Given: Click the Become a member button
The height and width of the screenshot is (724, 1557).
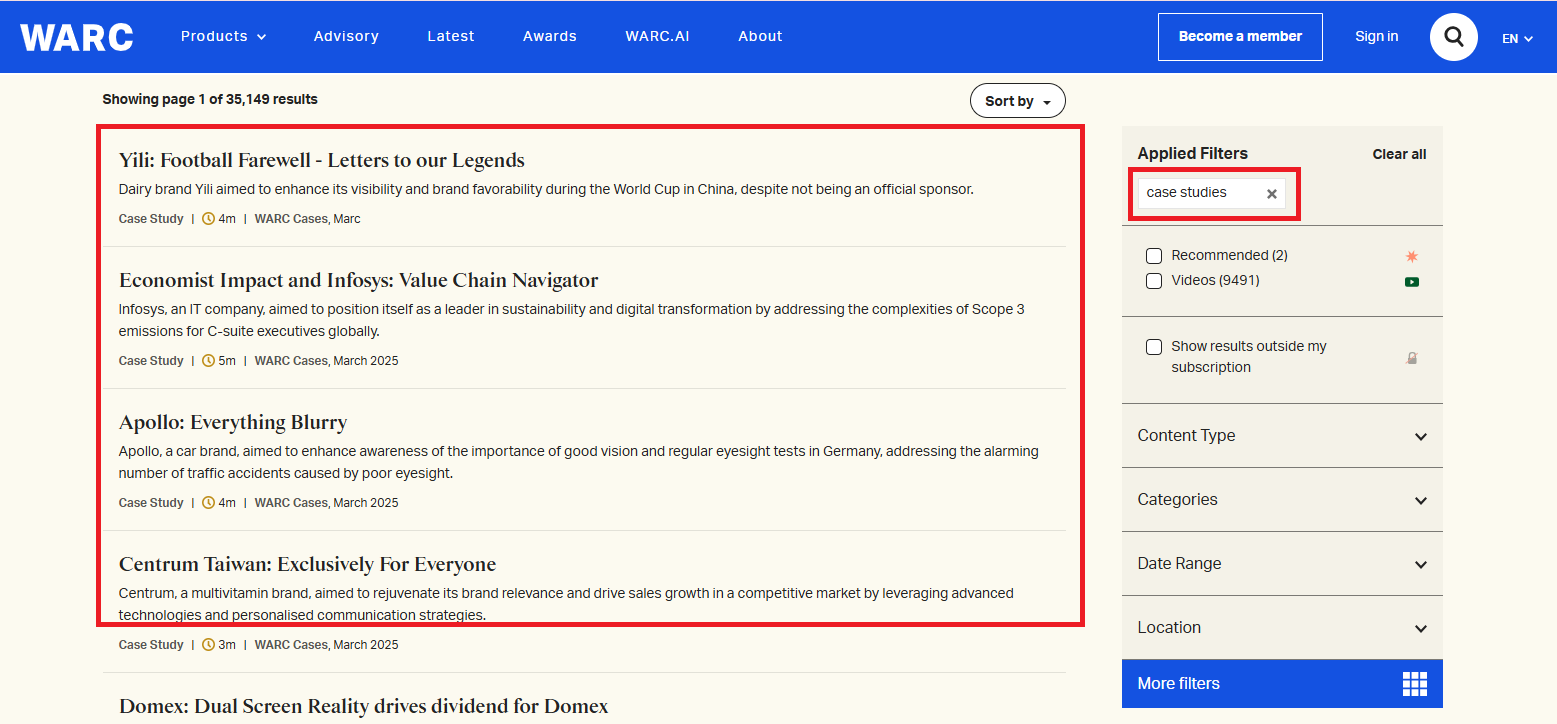Looking at the screenshot, I should tap(1240, 37).
